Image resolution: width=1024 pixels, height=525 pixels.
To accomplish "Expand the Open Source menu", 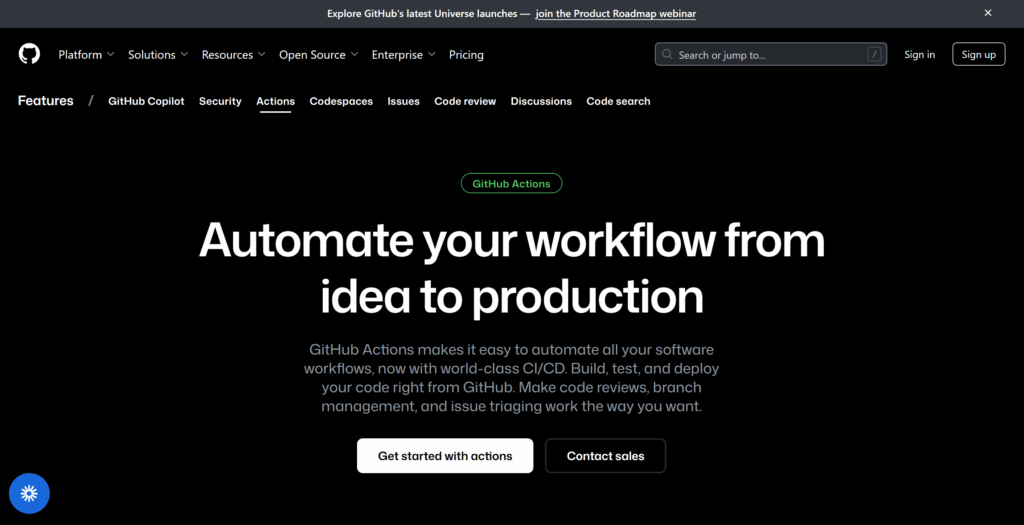I will [319, 55].
